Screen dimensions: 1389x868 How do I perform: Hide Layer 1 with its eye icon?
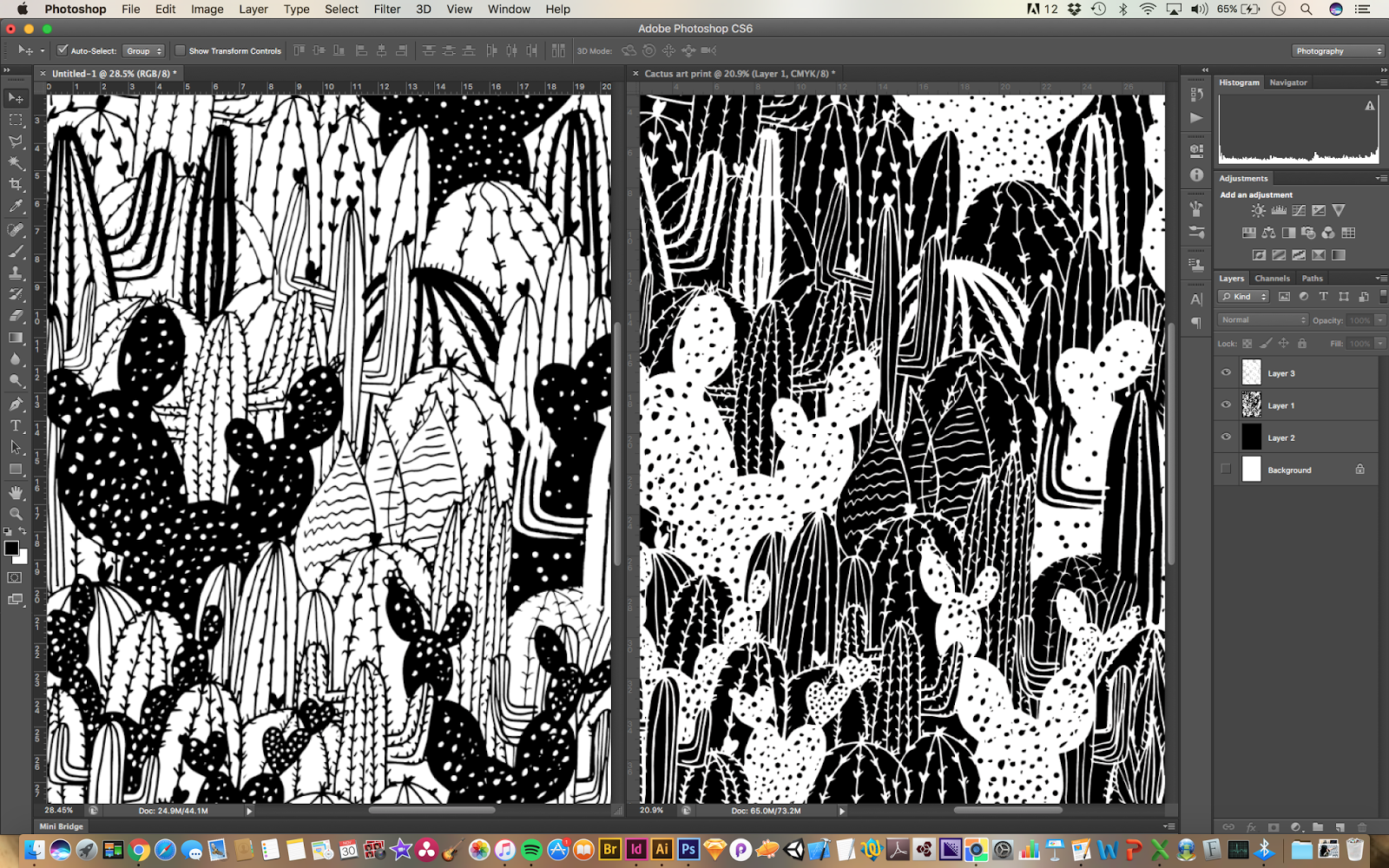click(1226, 404)
